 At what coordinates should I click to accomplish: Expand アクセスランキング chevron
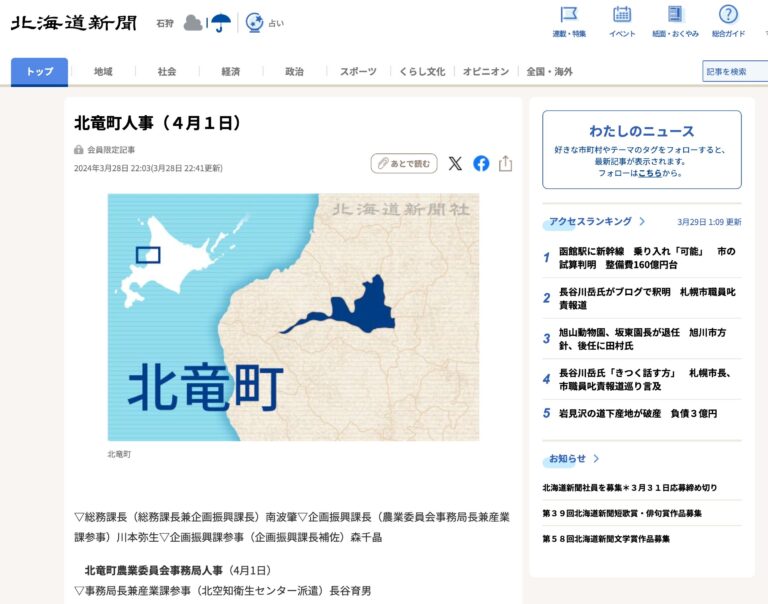(642, 222)
